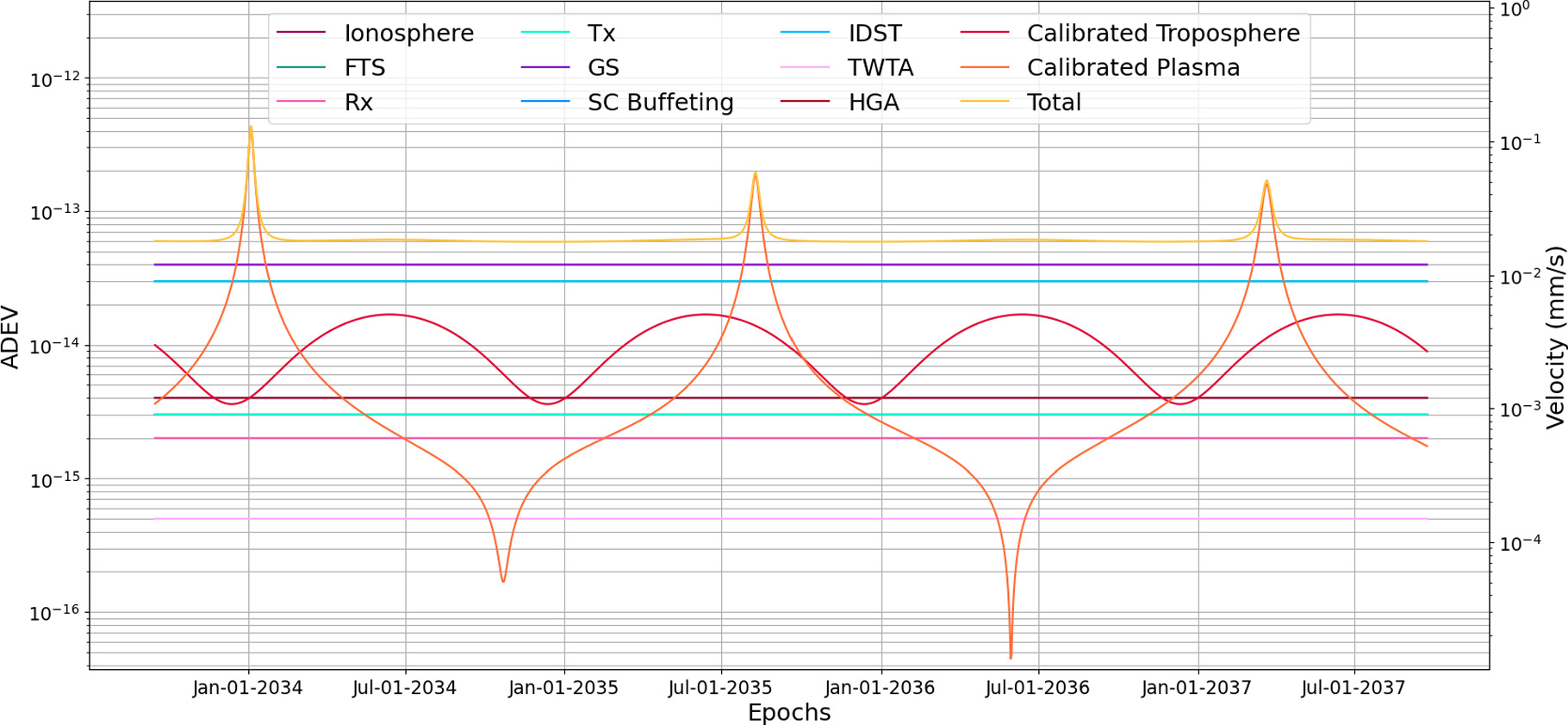
Task: Click the Calibrated Plasma legend label
Action: [x=1133, y=67]
